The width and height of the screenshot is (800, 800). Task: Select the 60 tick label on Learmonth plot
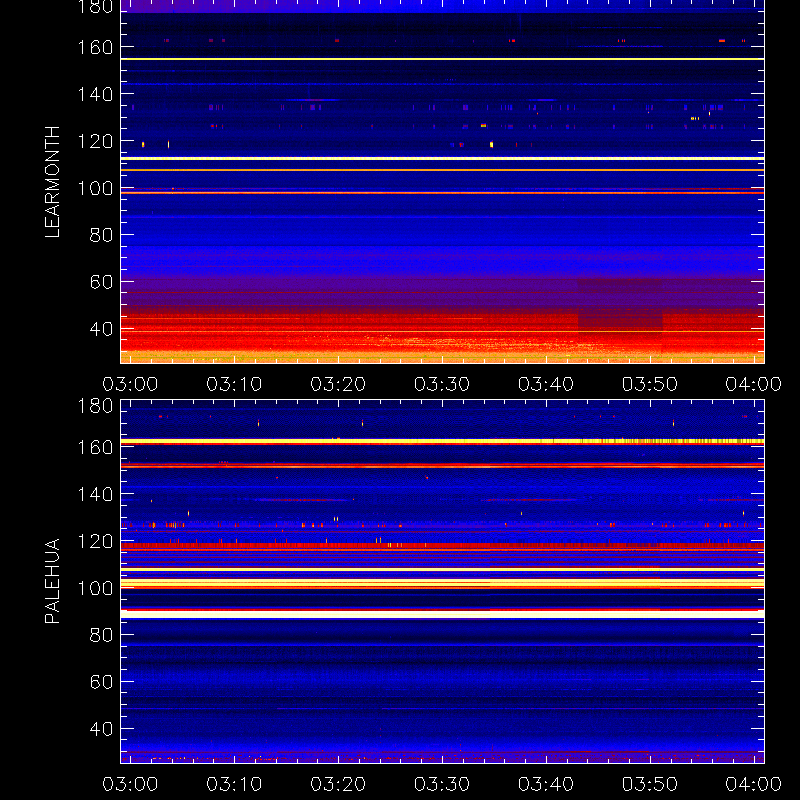101,282
